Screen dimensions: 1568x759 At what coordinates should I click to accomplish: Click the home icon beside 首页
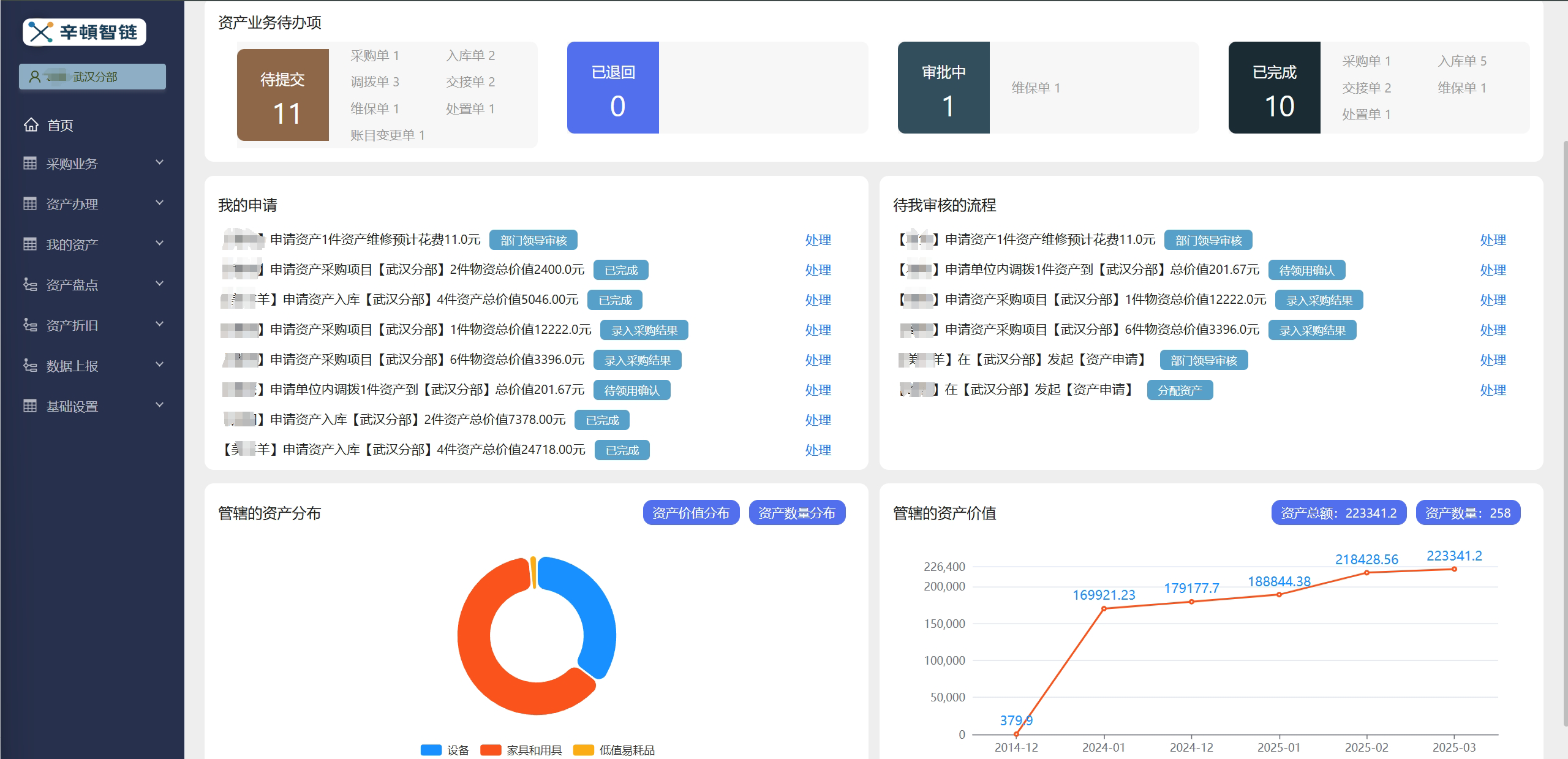31,125
